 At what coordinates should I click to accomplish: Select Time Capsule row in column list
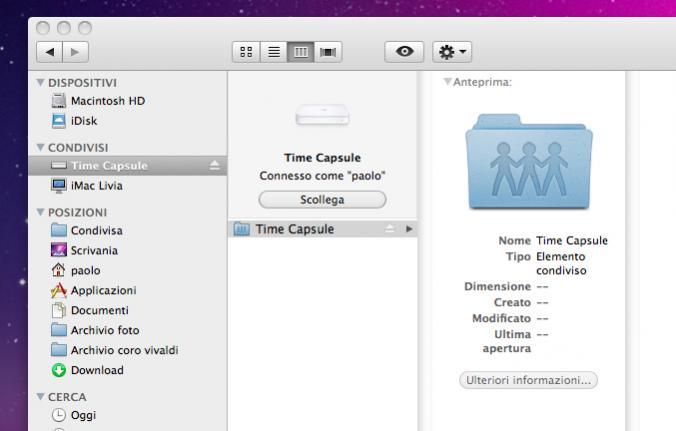(322, 229)
